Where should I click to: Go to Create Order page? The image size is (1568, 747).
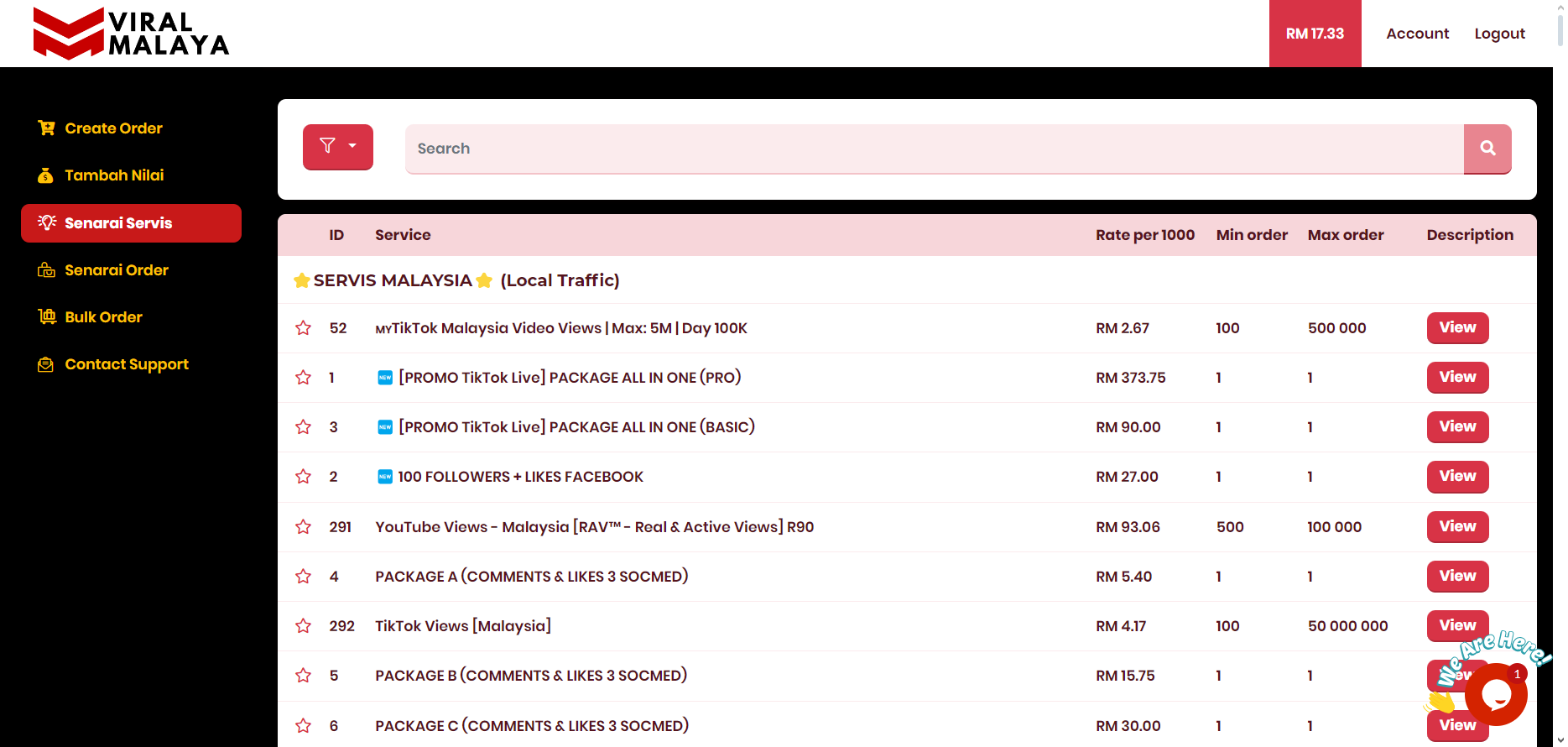coord(113,128)
